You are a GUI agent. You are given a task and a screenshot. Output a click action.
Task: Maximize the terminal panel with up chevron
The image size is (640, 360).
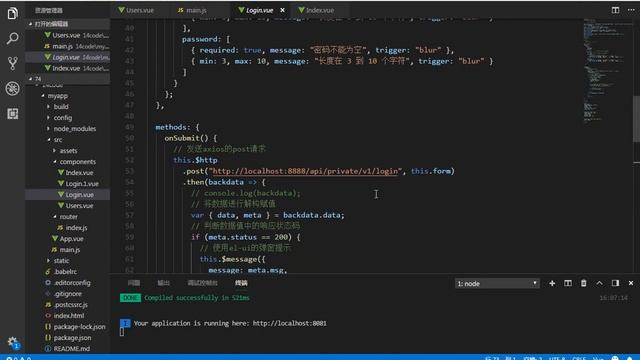point(599,283)
